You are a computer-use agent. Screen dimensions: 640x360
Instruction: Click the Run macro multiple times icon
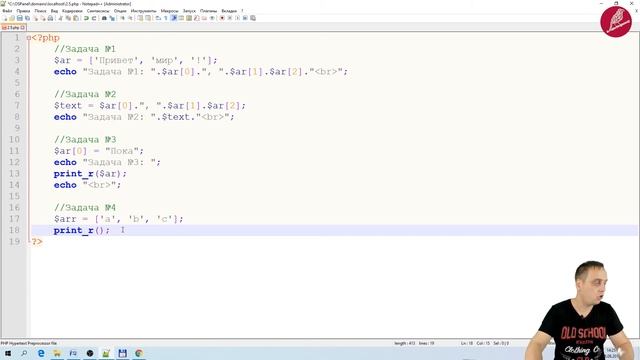click(245, 18)
